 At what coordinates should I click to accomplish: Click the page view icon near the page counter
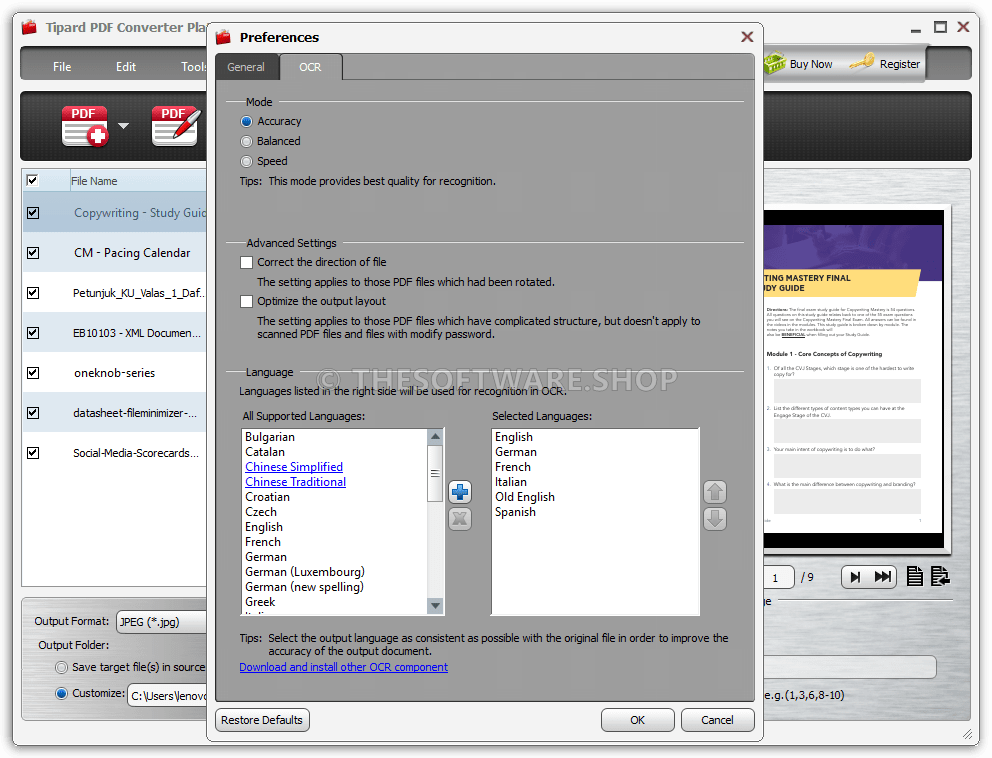(x=915, y=576)
